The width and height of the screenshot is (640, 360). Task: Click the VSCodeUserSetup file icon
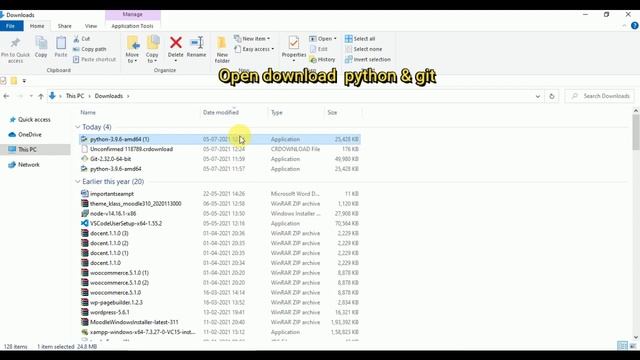click(84, 223)
